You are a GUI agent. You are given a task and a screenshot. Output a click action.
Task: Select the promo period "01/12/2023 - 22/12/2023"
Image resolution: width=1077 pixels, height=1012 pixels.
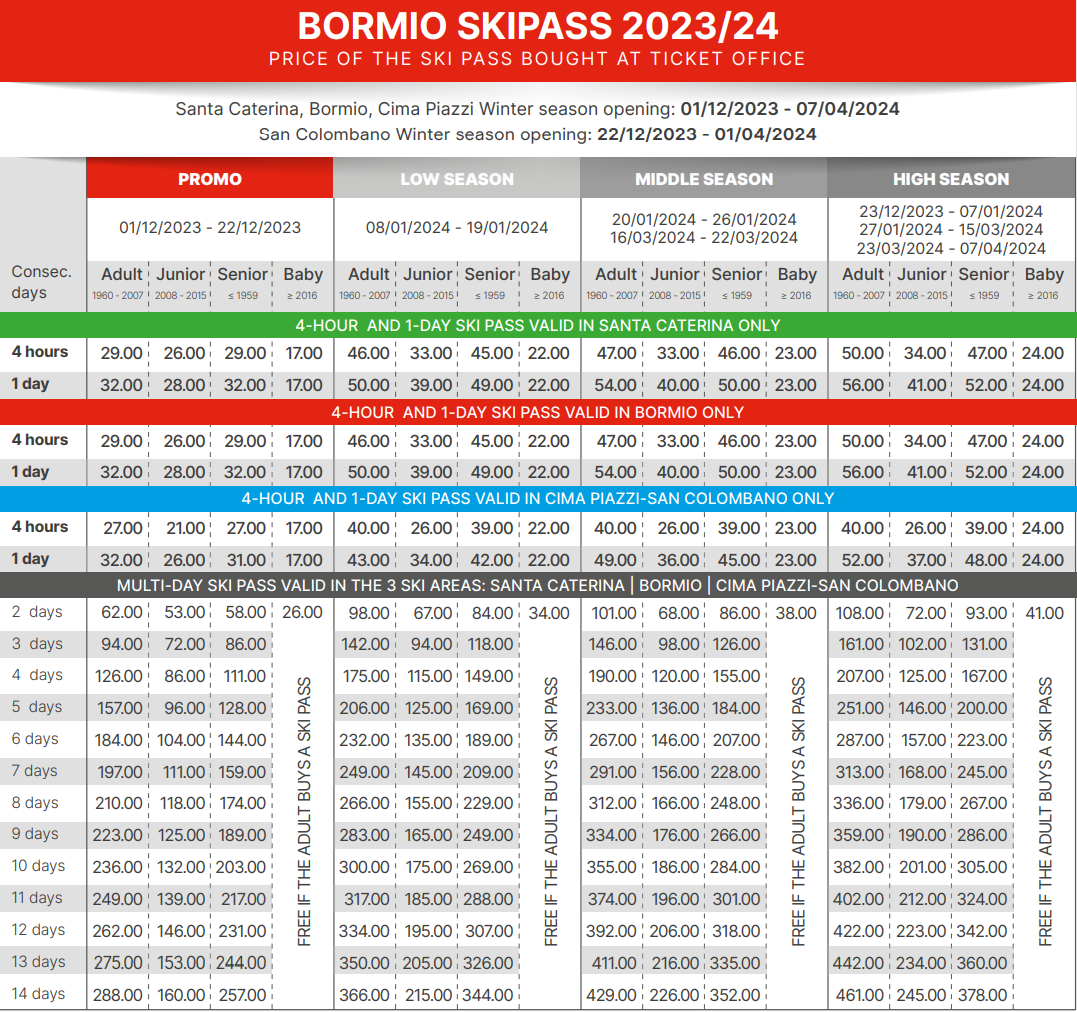210,227
